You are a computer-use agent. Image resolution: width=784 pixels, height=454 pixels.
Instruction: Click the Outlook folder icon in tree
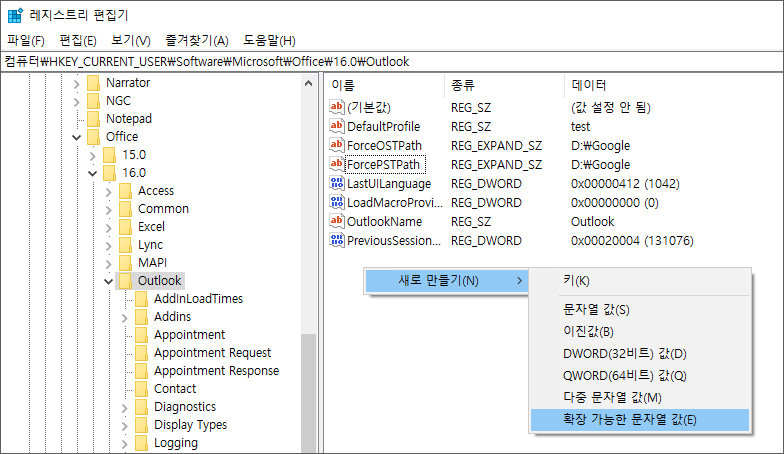pos(126,281)
